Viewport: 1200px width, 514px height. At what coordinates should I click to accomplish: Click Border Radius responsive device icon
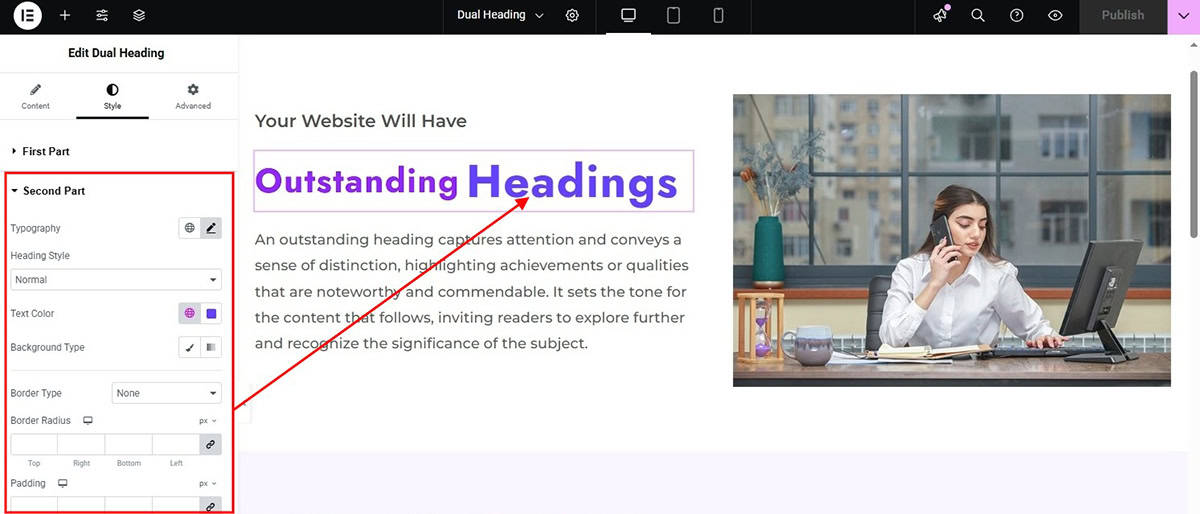88,421
